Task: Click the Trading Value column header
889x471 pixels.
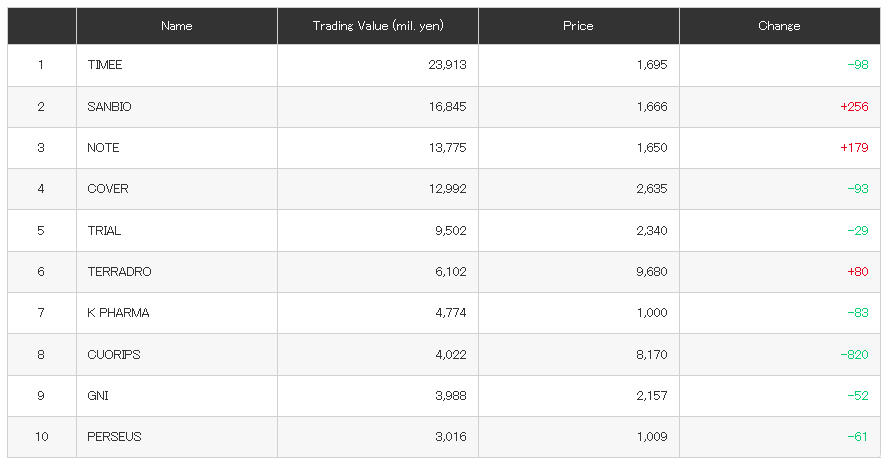Action: 378,26
